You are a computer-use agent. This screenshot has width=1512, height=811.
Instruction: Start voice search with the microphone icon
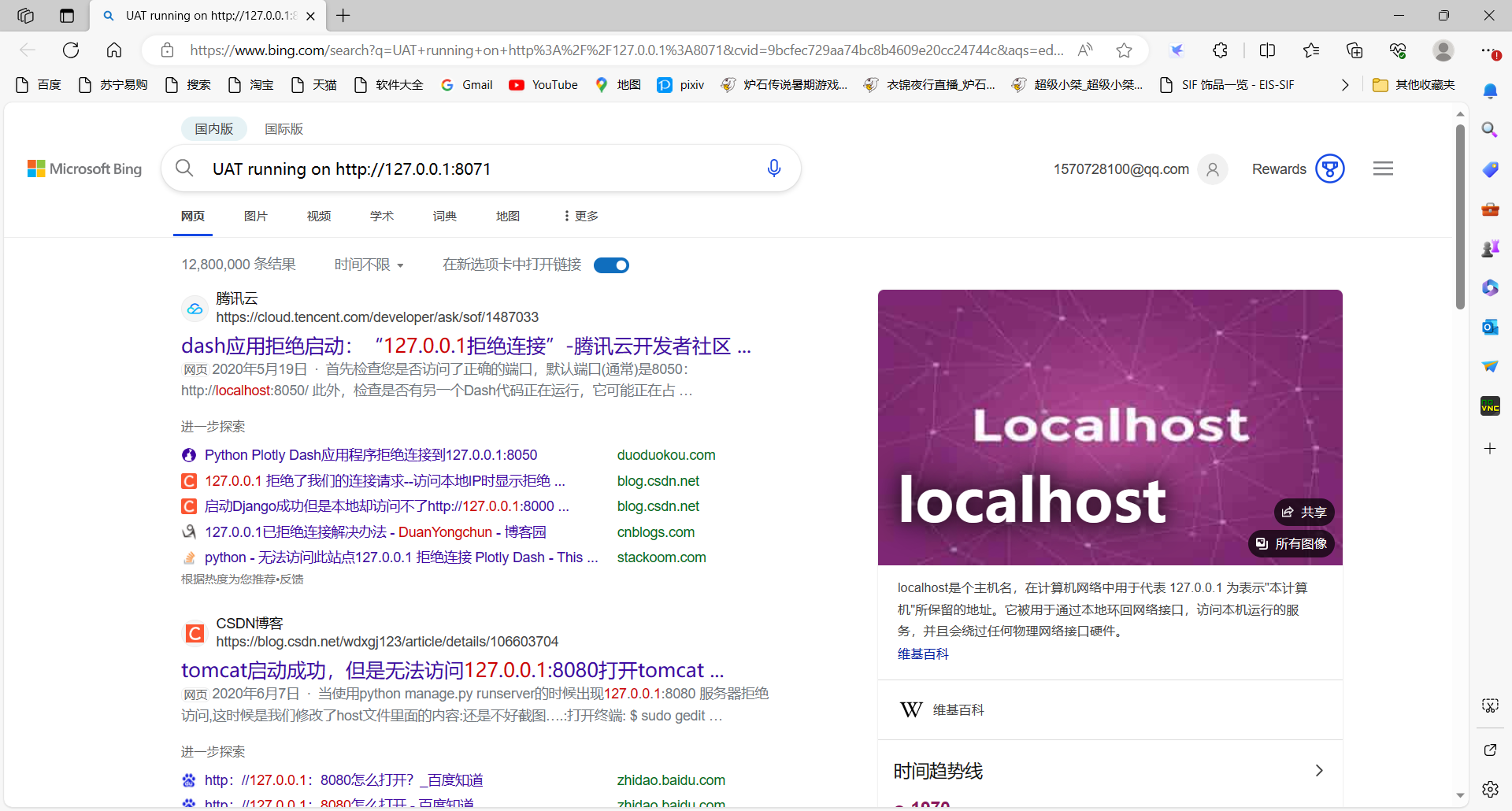[774, 168]
